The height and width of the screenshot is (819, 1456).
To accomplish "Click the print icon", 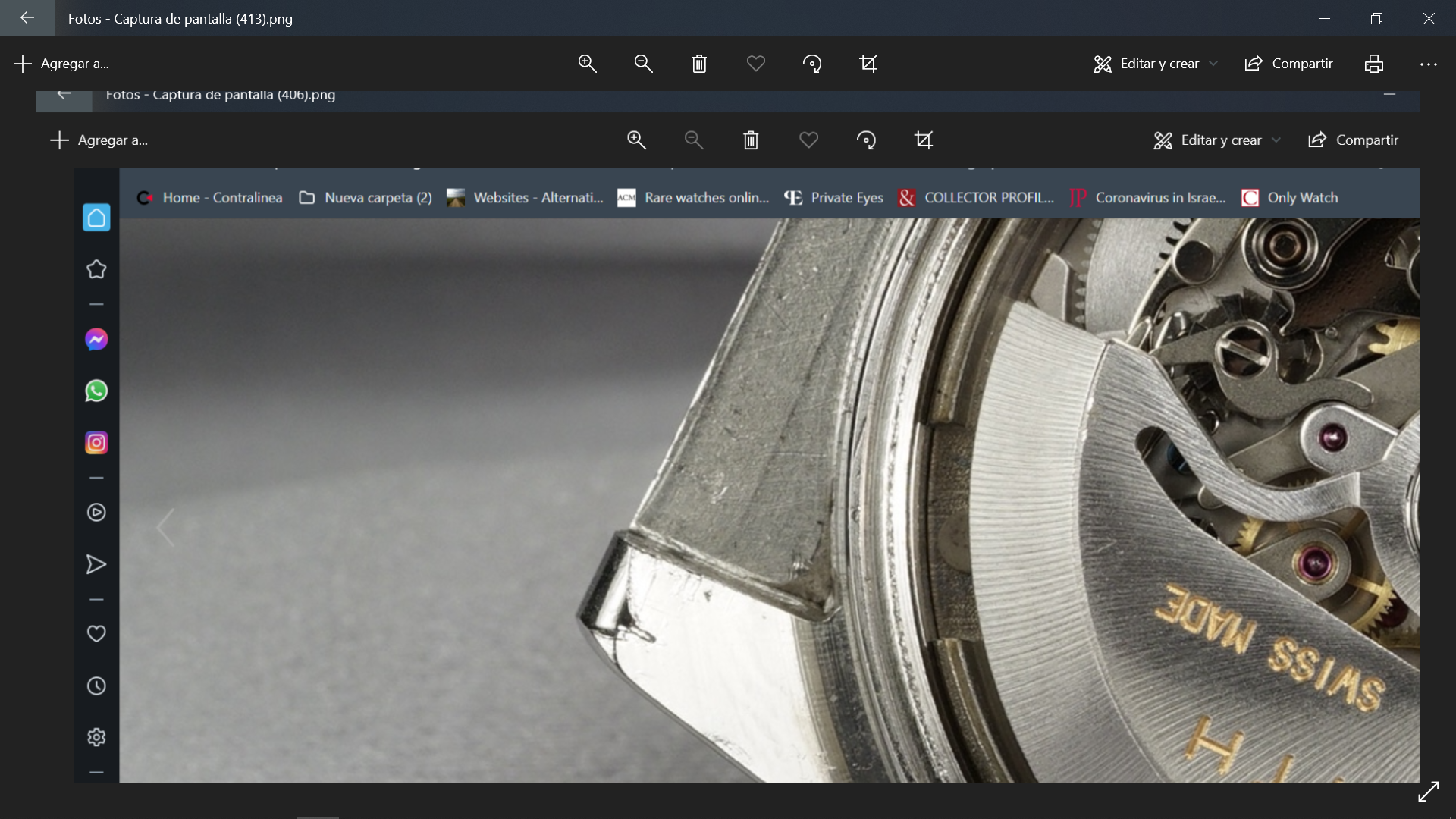I will pos(1373,64).
